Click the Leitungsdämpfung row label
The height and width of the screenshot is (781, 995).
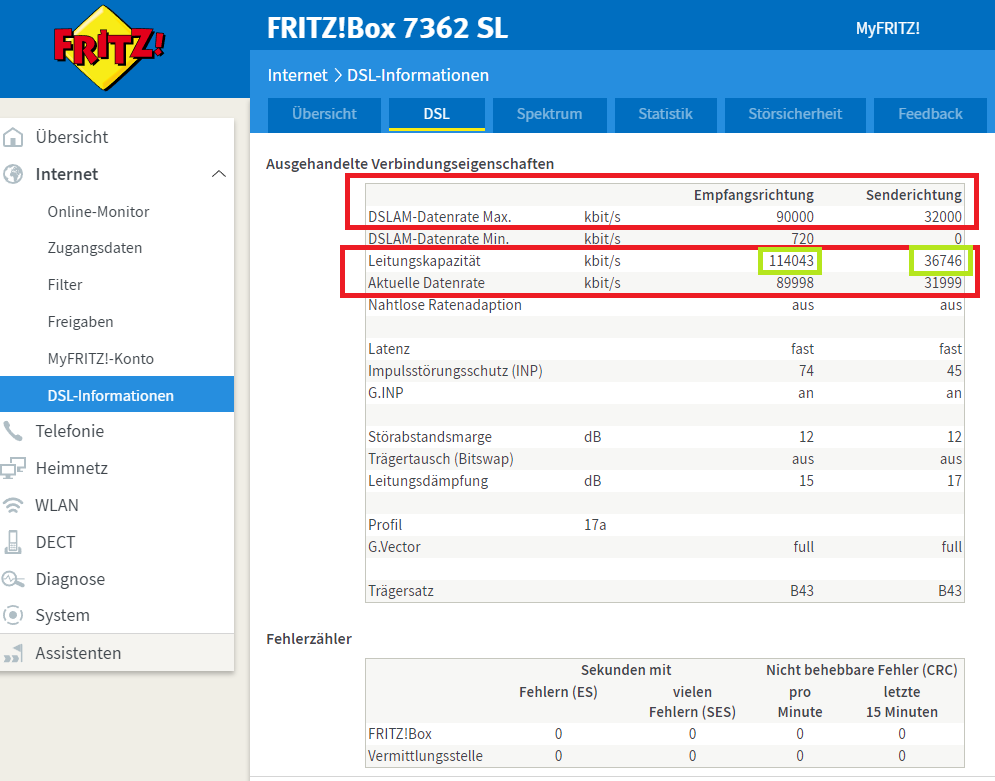pos(428,481)
